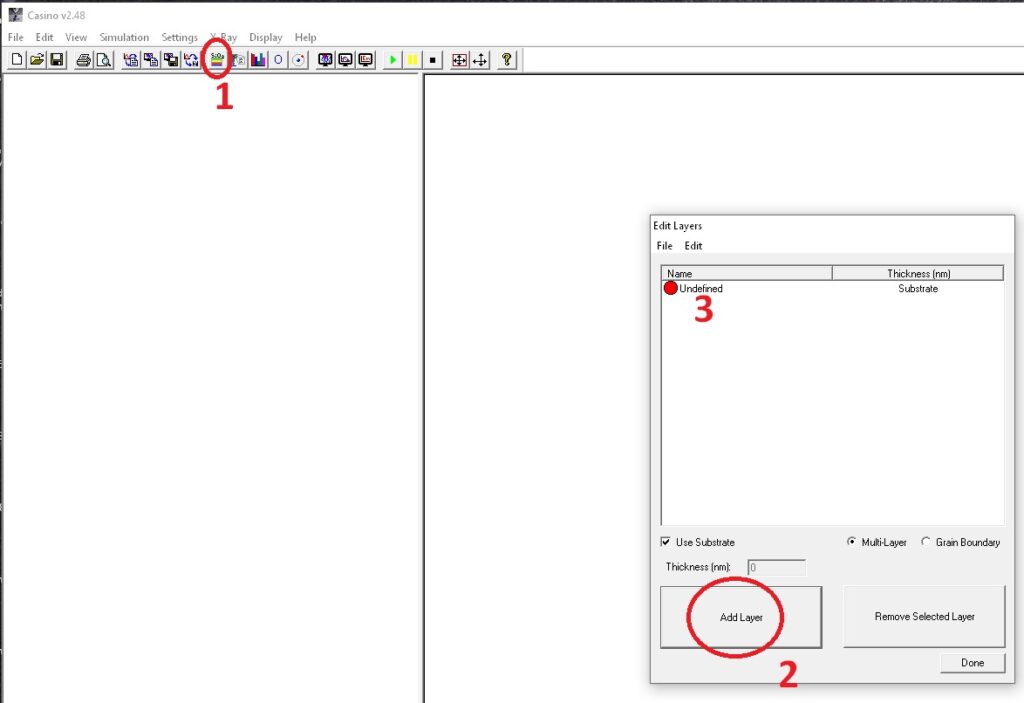The height and width of the screenshot is (703, 1024).
Task: Click the Thickness (nm) column header
Action: (918, 273)
